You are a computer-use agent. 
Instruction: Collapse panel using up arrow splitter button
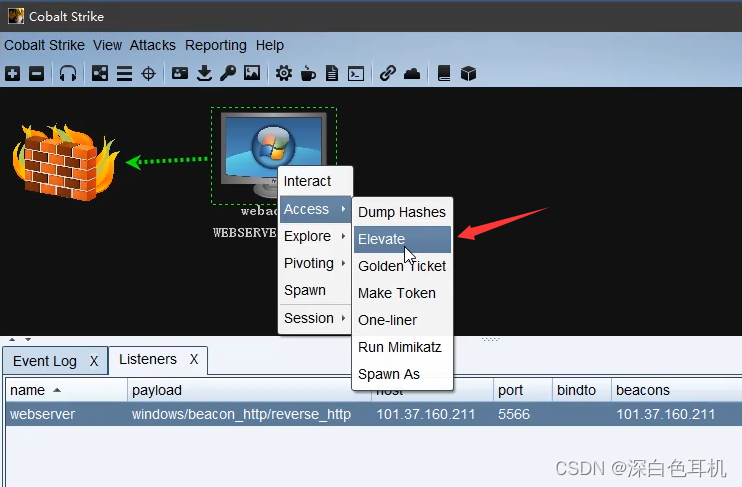tap(12, 339)
